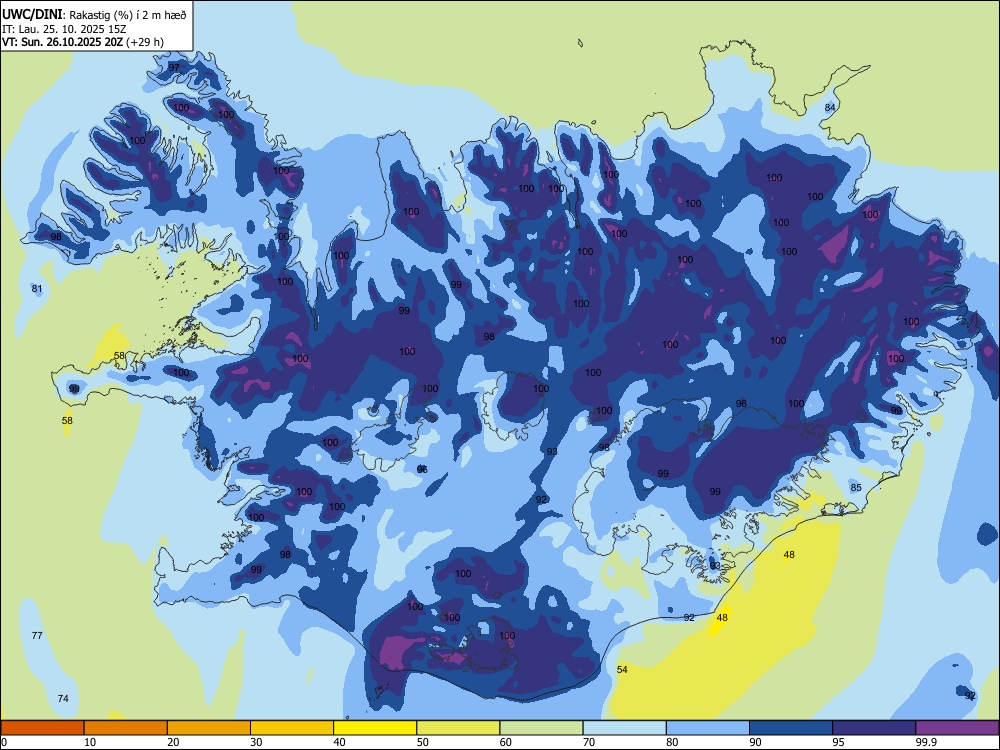
Task: Click the dark blue 90–95 legend swatch
Action: pyautogui.click(x=791, y=728)
